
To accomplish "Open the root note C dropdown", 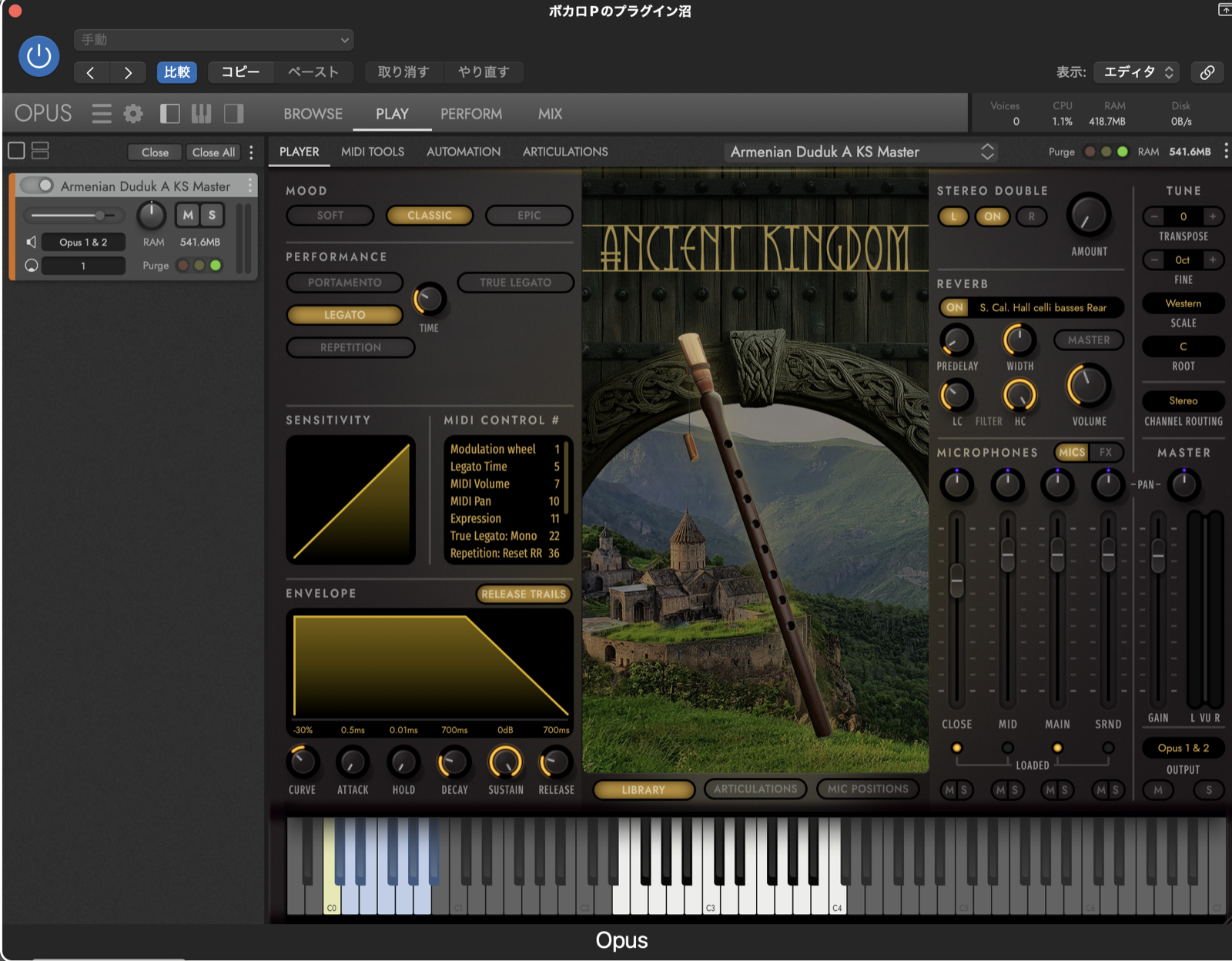I will (x=1183, y=347).
